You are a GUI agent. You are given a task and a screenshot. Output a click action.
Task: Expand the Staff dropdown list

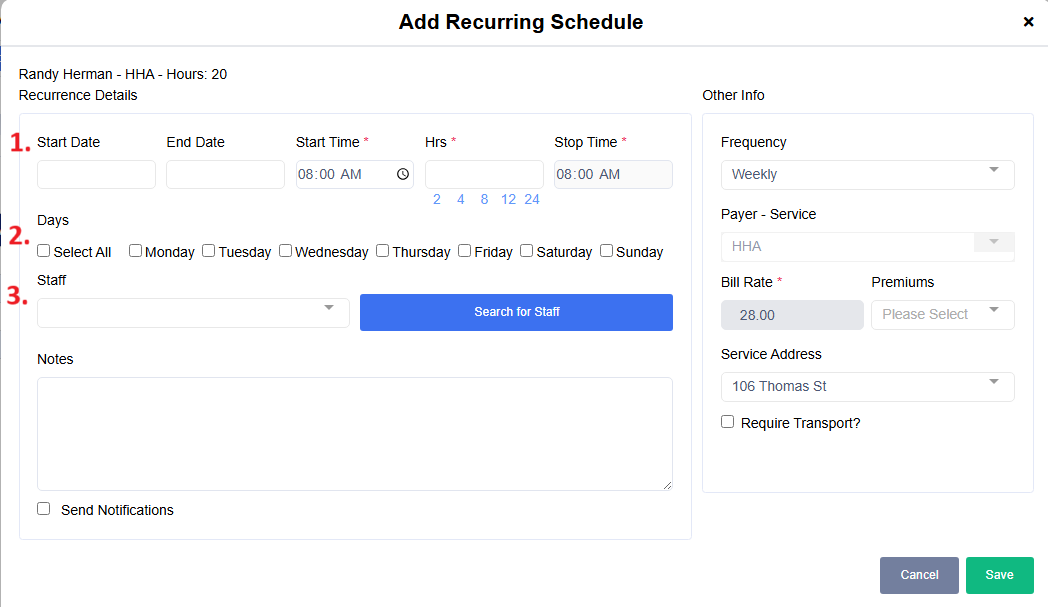193,312
